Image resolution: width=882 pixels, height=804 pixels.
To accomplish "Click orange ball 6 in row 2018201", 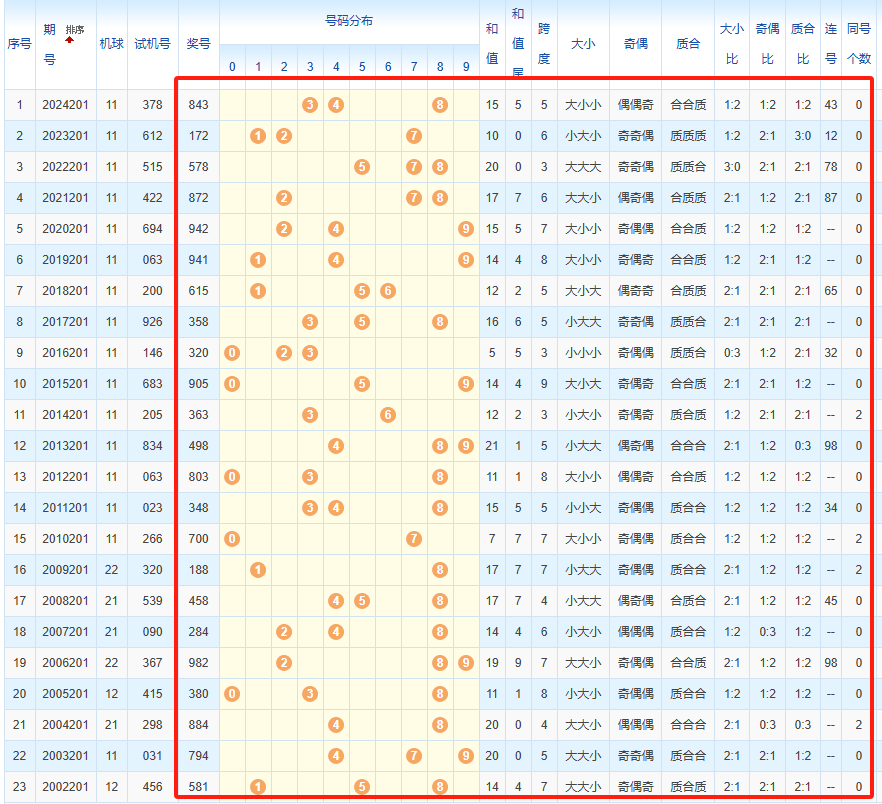I will [388, 291].
